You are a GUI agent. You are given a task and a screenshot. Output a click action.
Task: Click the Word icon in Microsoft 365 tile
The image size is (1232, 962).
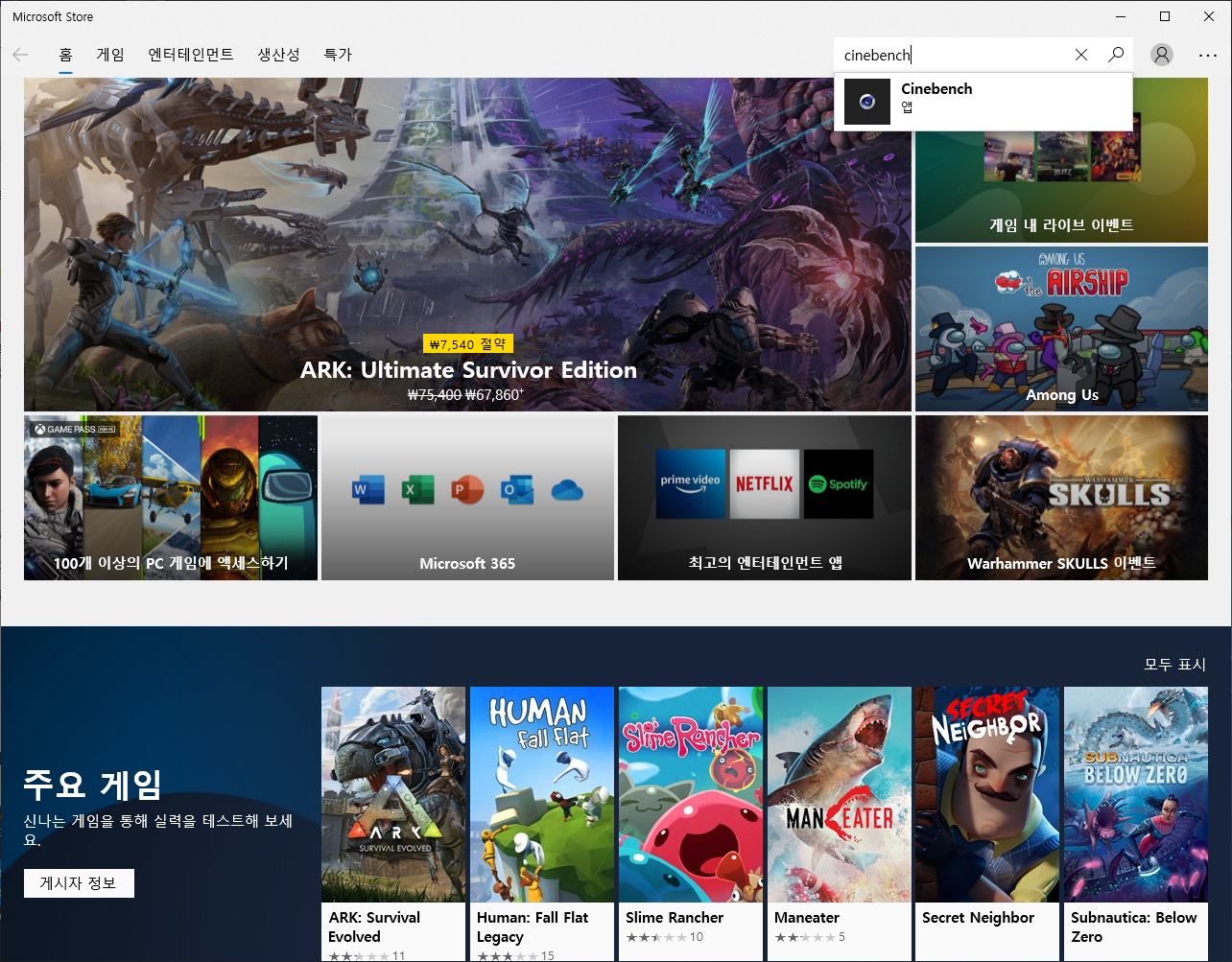(x=368, y=490)
